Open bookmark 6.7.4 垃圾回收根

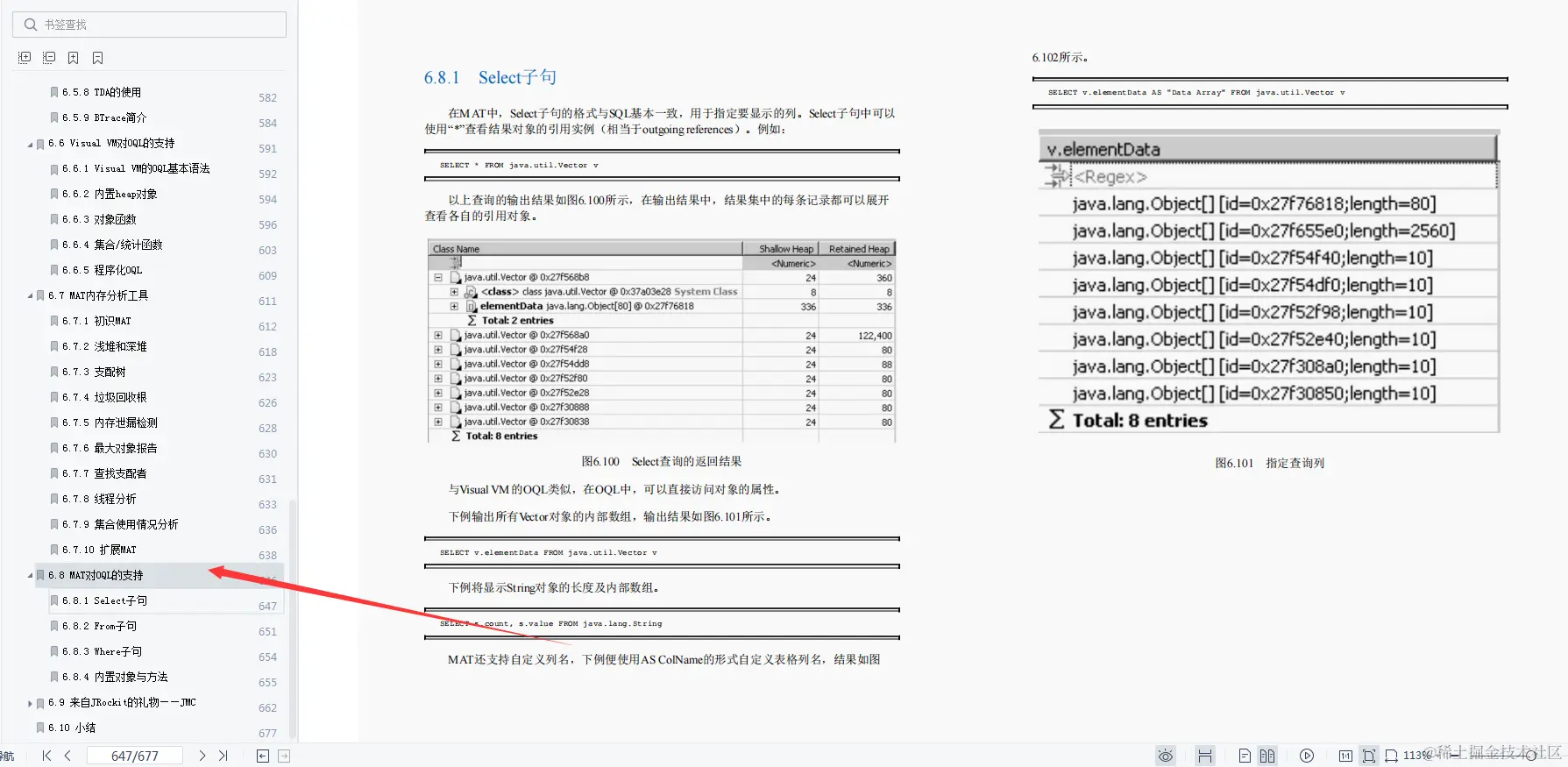(104, 397)
